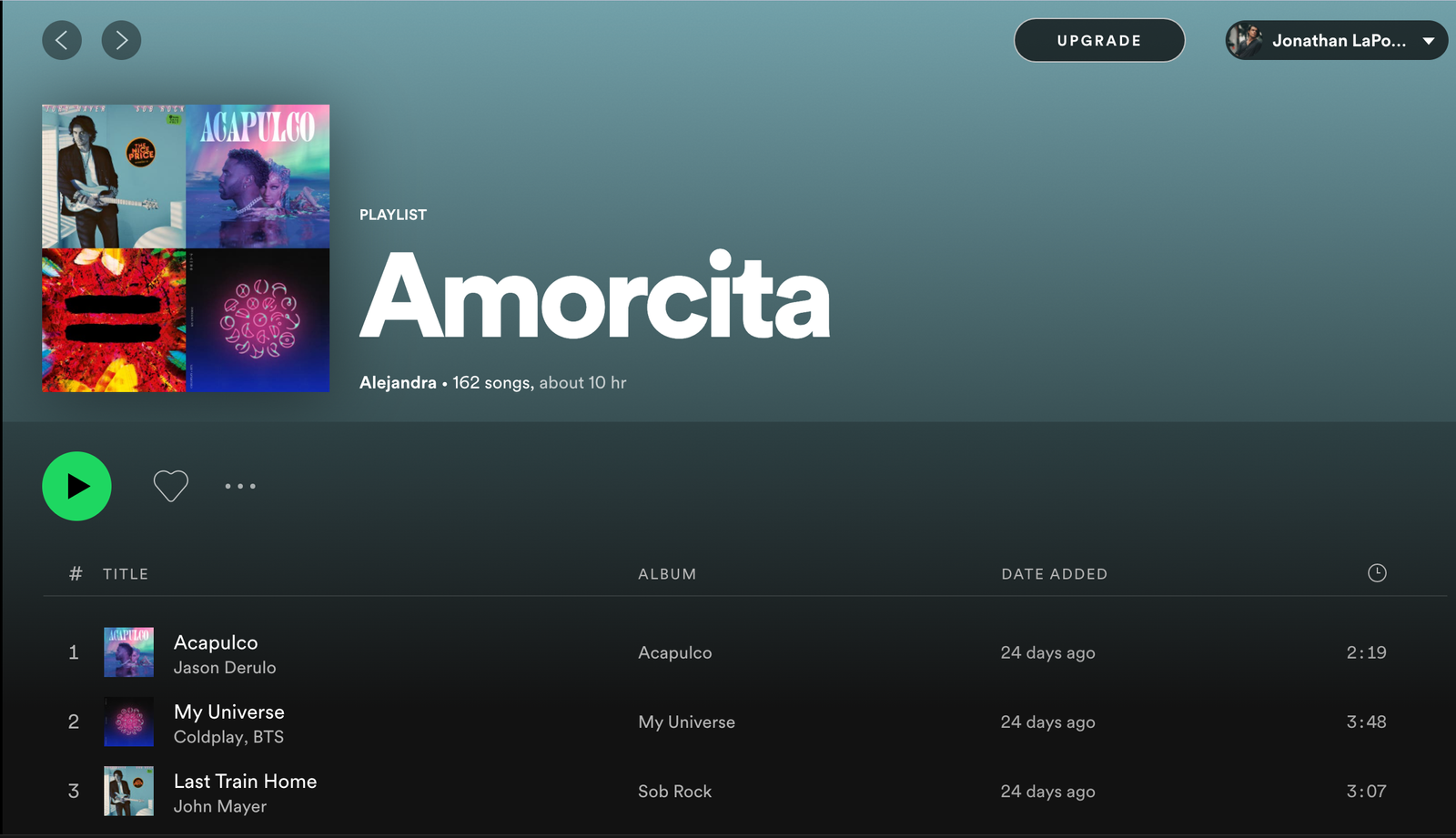Click the UPGRADE button

point(1099,40)
